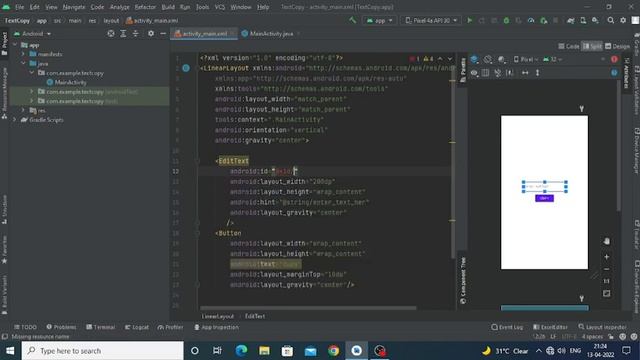Click the Windows Start button

(x=10, y=351)
